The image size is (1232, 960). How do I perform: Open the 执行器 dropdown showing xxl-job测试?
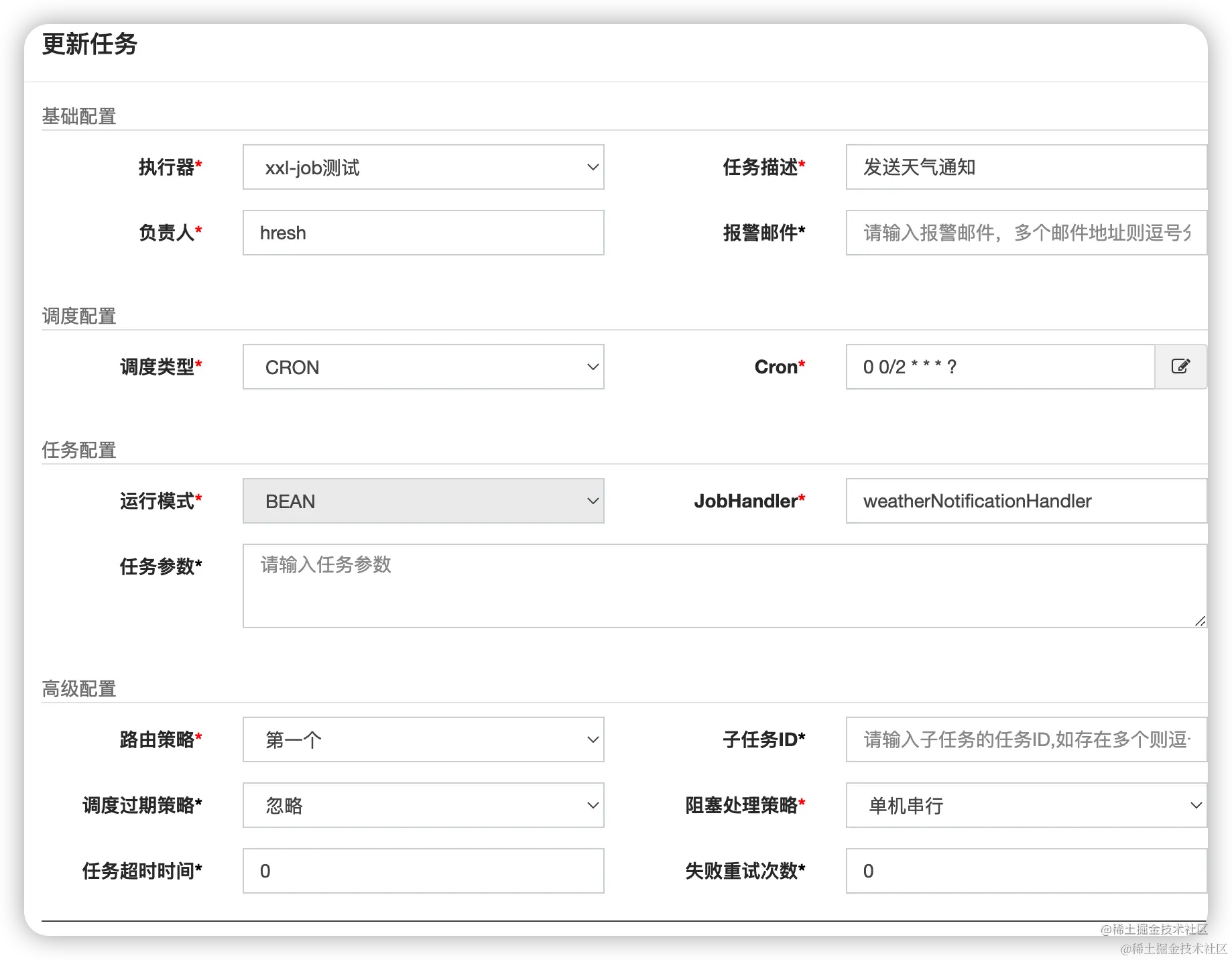423,167
